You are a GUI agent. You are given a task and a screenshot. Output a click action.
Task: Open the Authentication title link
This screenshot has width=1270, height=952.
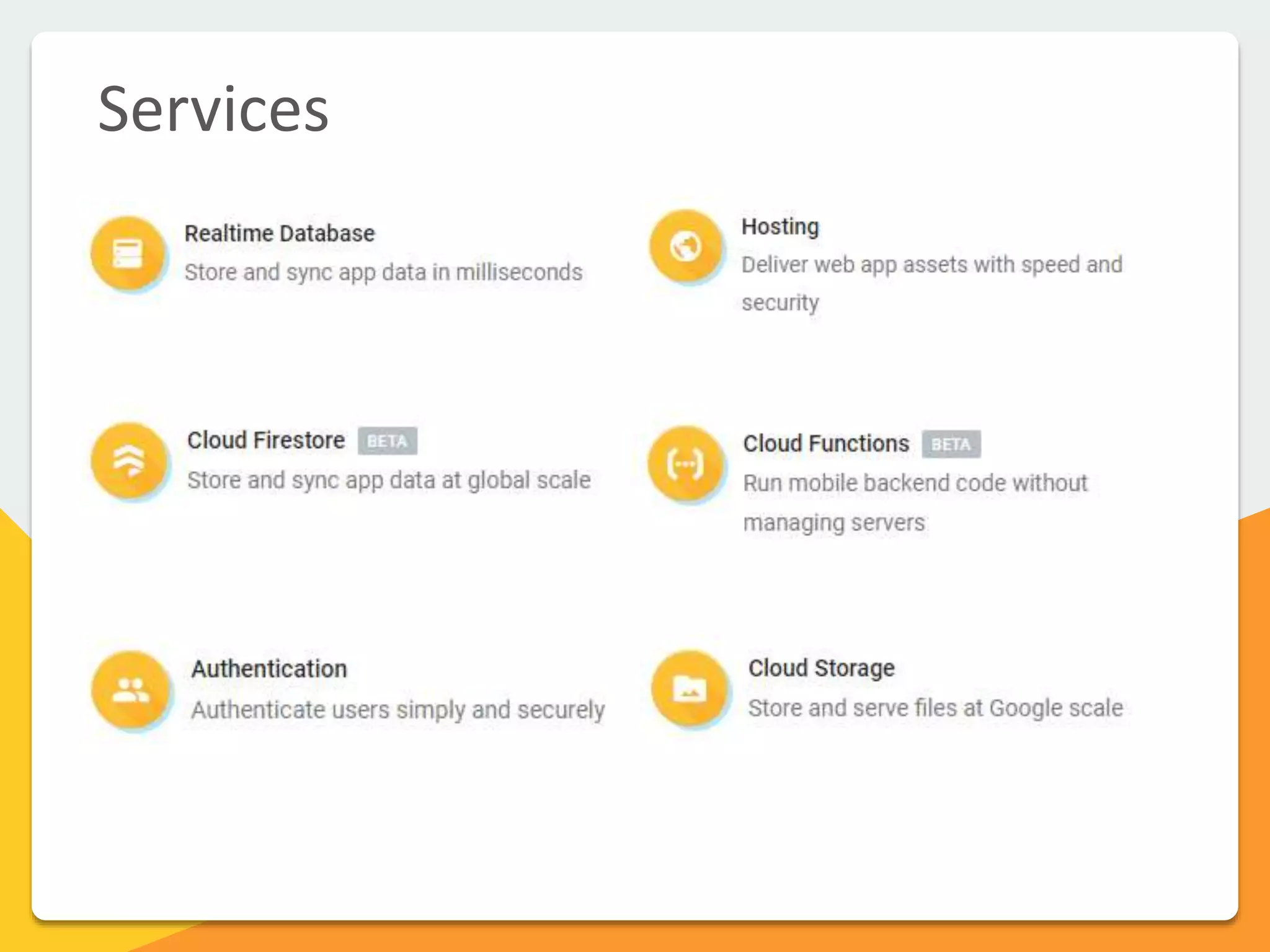click(269, 669)
